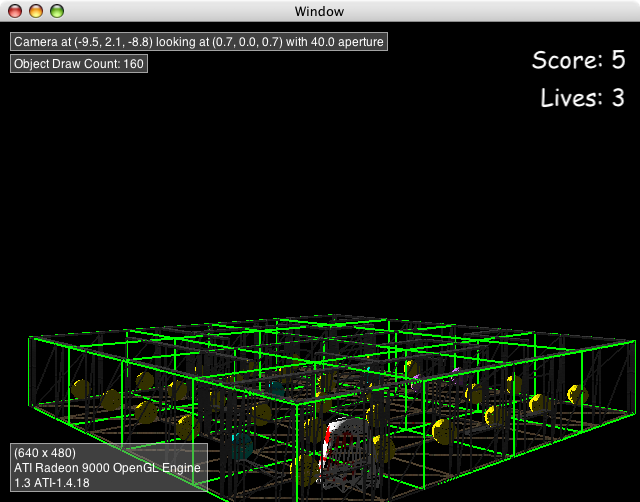Click the purple object in the back of maze
This screenshot has height=502, width=640.
click(456, 374)
